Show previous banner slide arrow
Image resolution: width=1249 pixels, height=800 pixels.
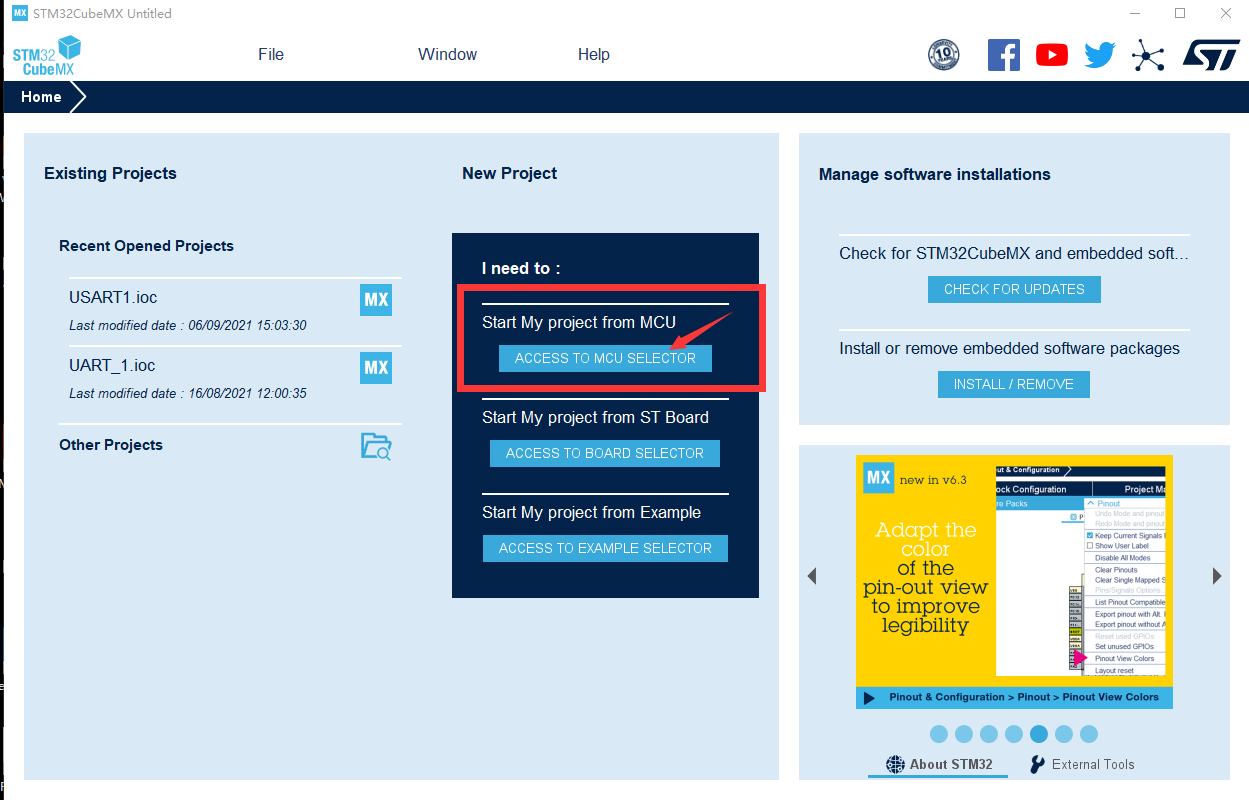tap(812, 576)
